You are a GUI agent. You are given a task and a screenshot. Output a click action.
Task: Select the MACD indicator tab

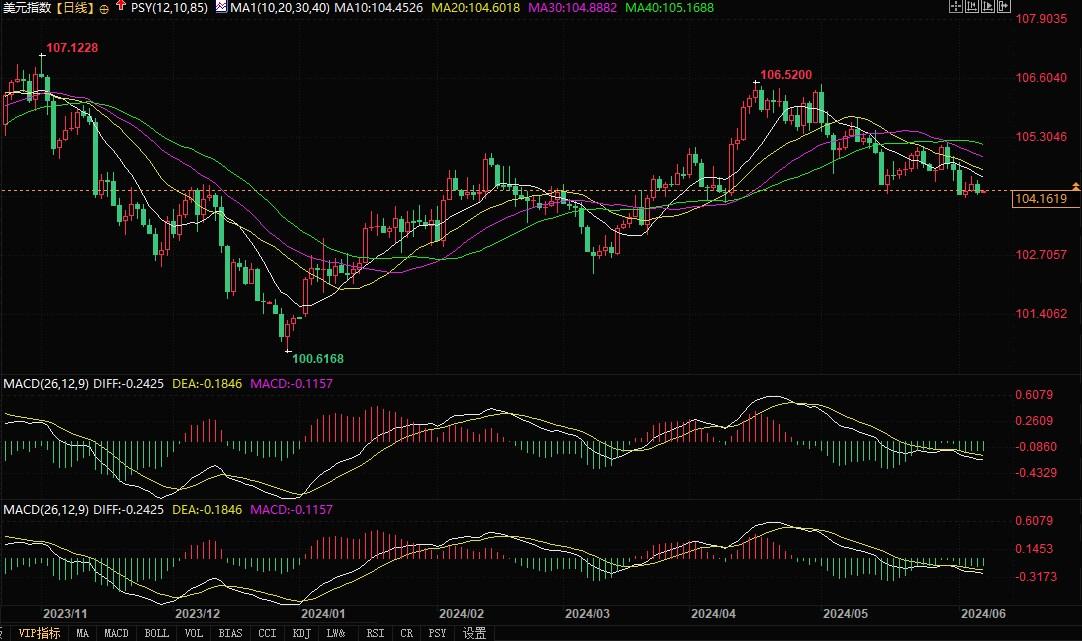117,633
